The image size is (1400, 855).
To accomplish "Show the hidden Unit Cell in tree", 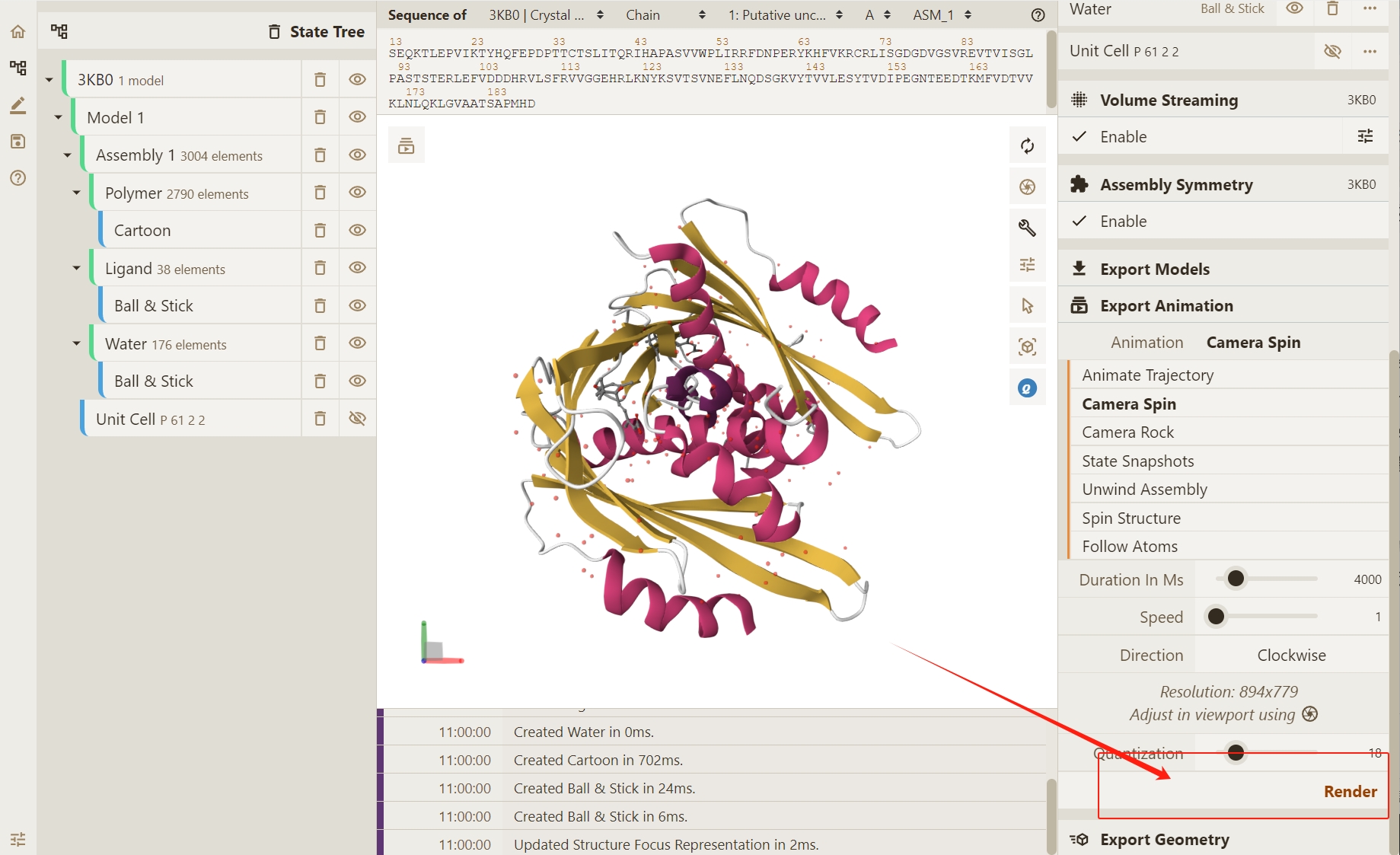I will [357, 419].
